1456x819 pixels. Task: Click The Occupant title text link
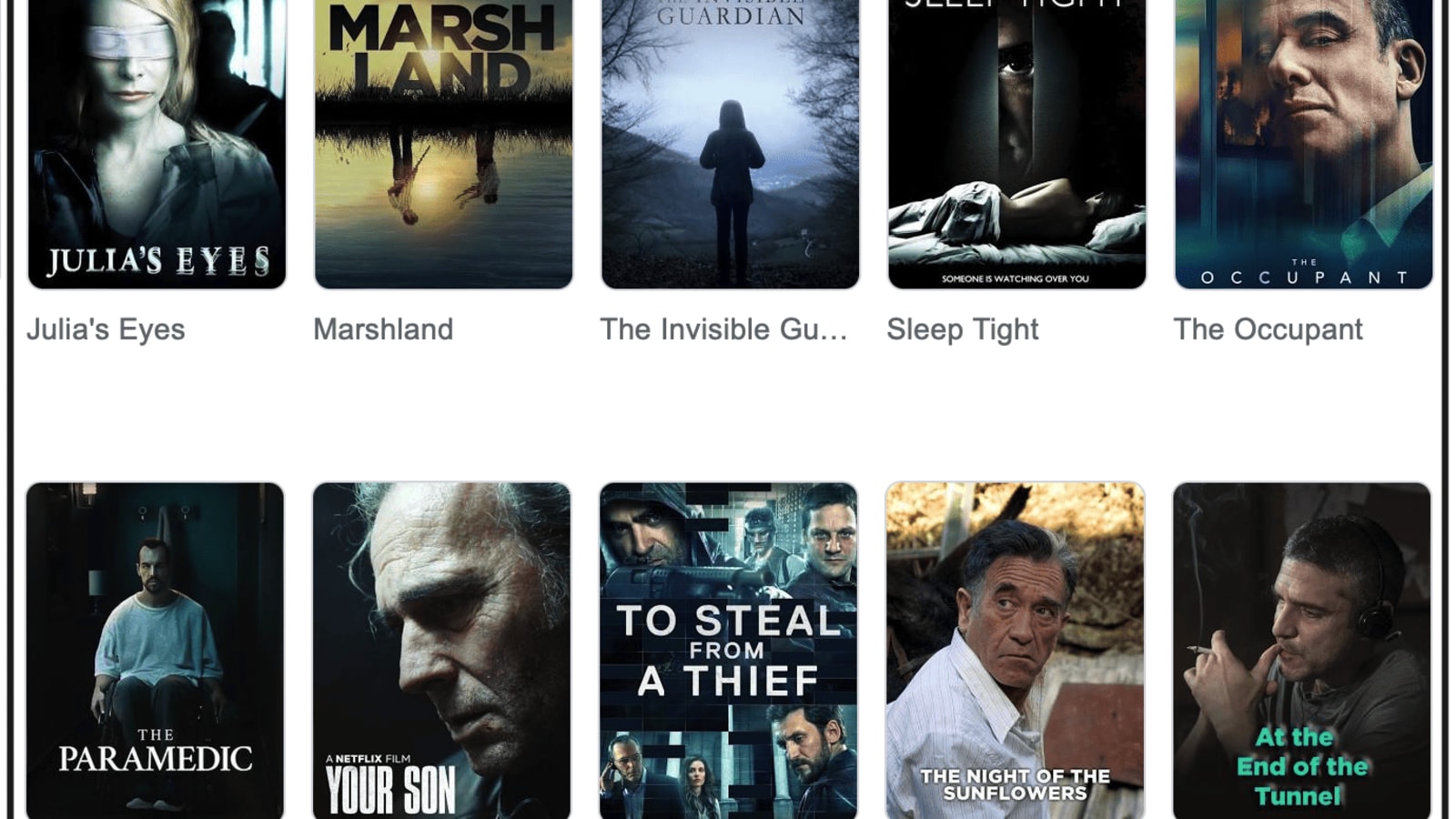(1268, 329)
